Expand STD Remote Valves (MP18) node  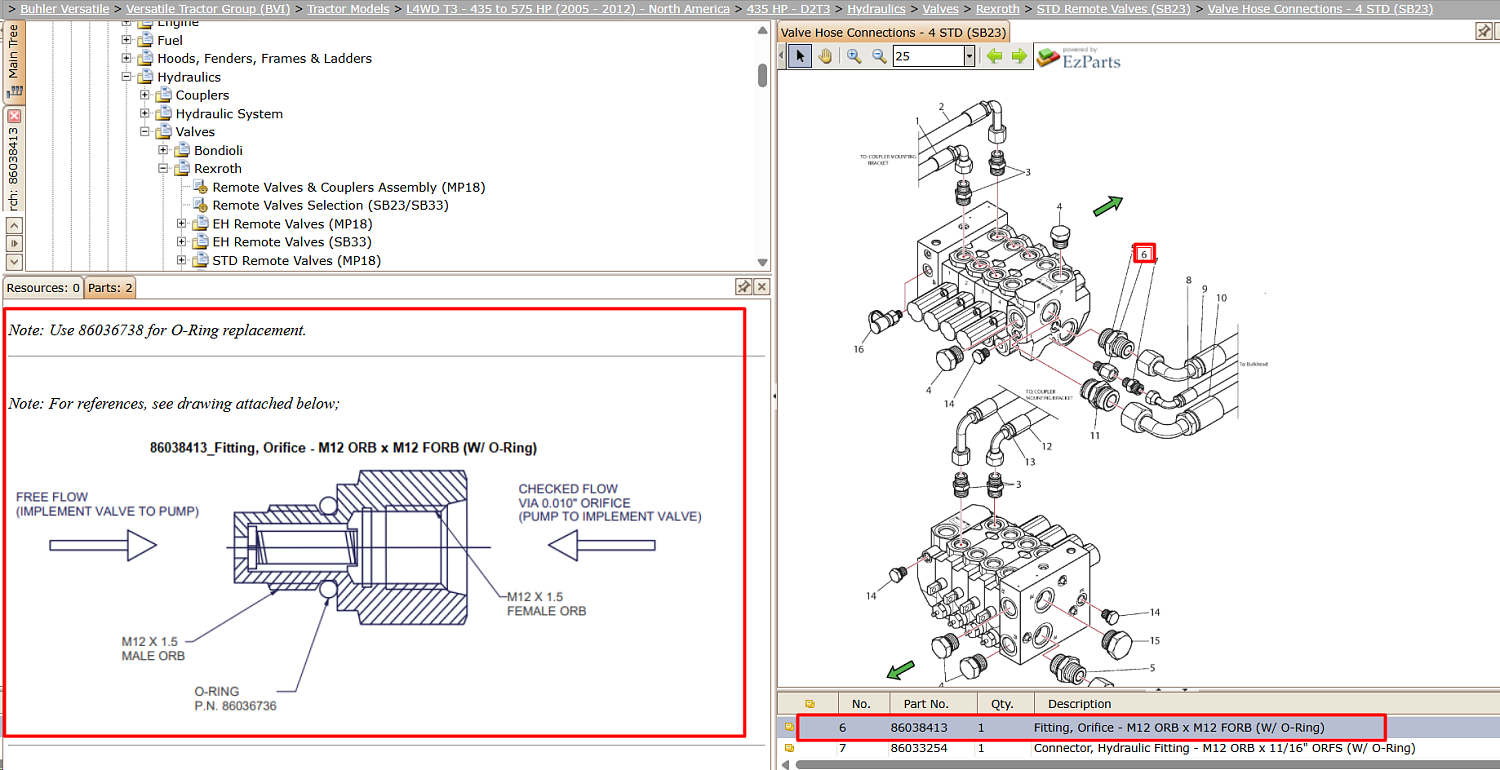pyautogui.click(x=181, y=261)
